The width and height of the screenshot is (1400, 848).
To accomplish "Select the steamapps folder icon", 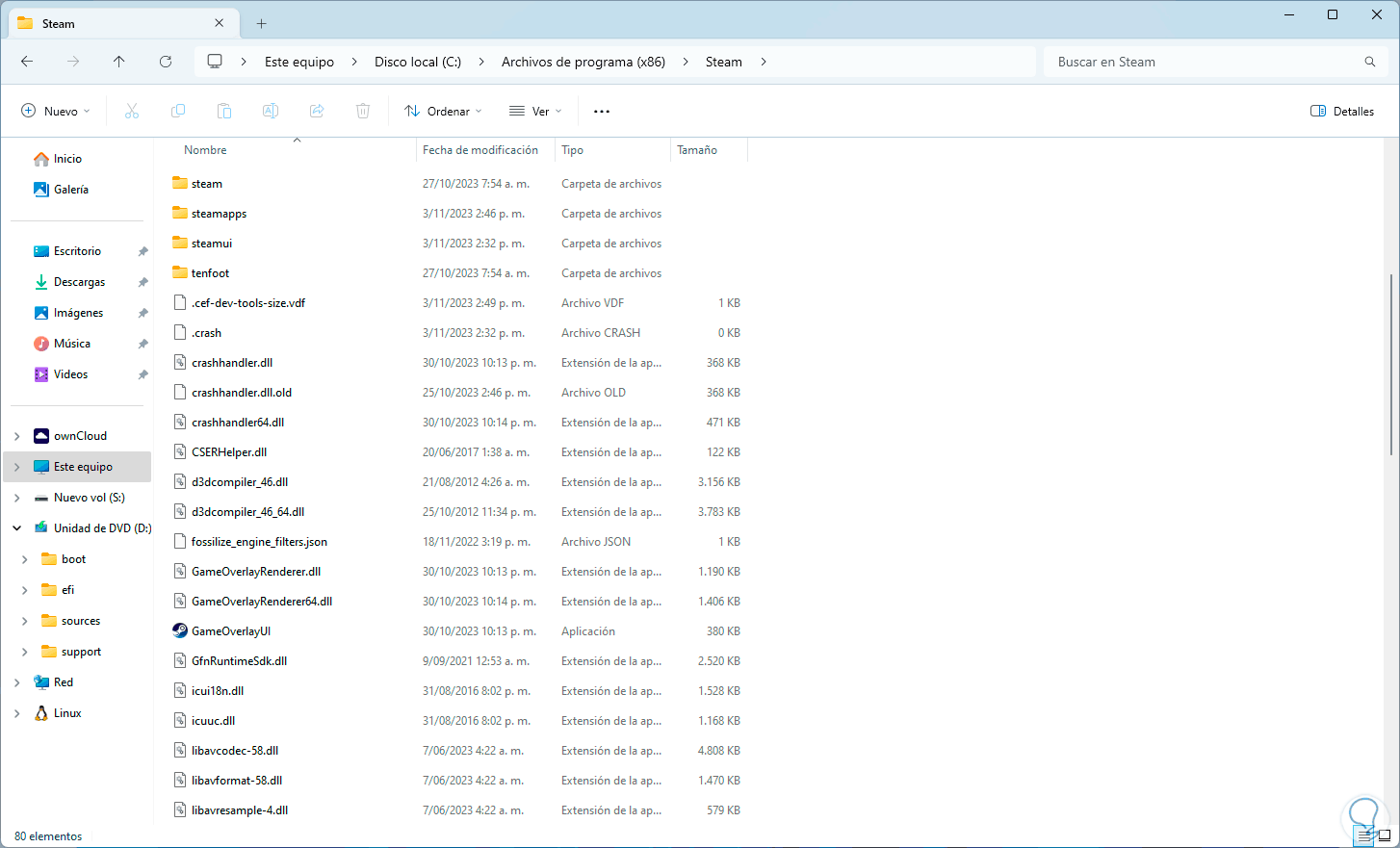I will click(180, 213).
